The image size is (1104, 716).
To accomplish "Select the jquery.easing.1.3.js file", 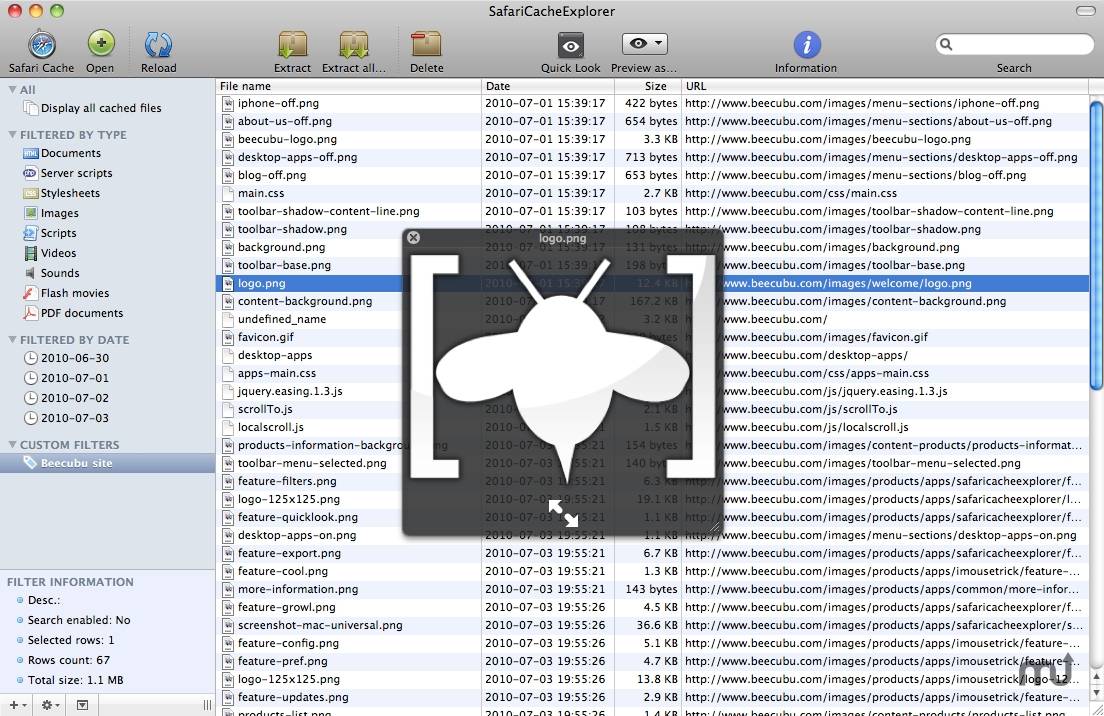I will coord(290,391).
